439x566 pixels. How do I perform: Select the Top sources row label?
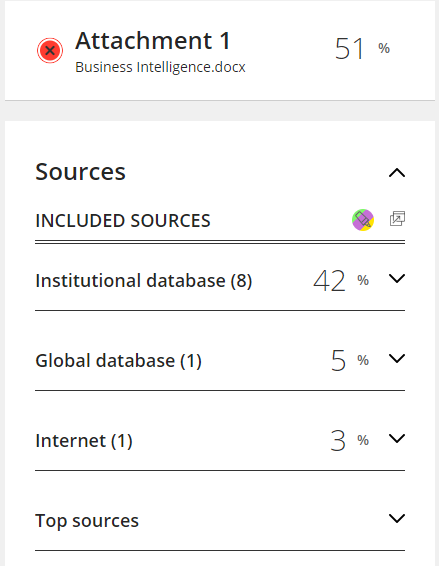click(x=87, y=521)
